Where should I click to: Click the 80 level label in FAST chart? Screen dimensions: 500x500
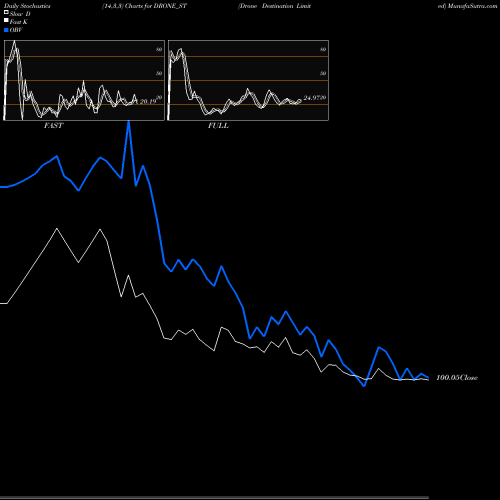(159, 49)
